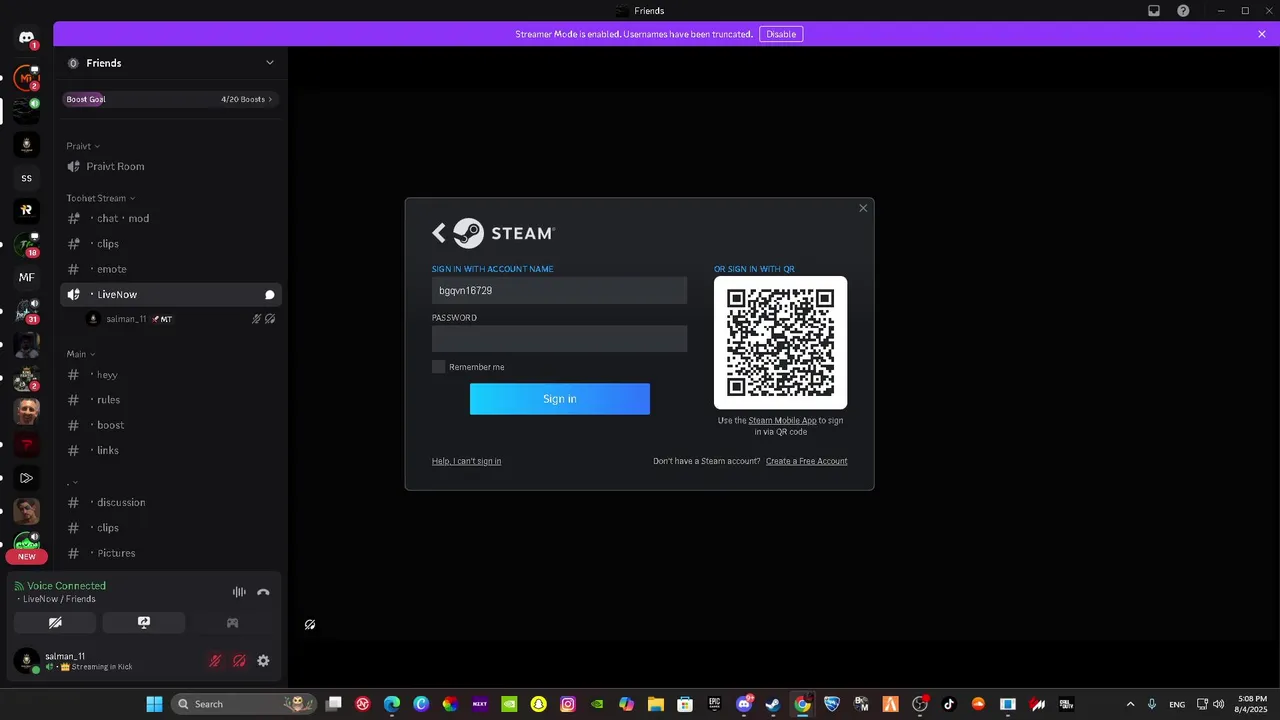This screenshot has height=720, width=1280.
Task: Go back using Steam dialog arrow
Action: tap(438, 233)
